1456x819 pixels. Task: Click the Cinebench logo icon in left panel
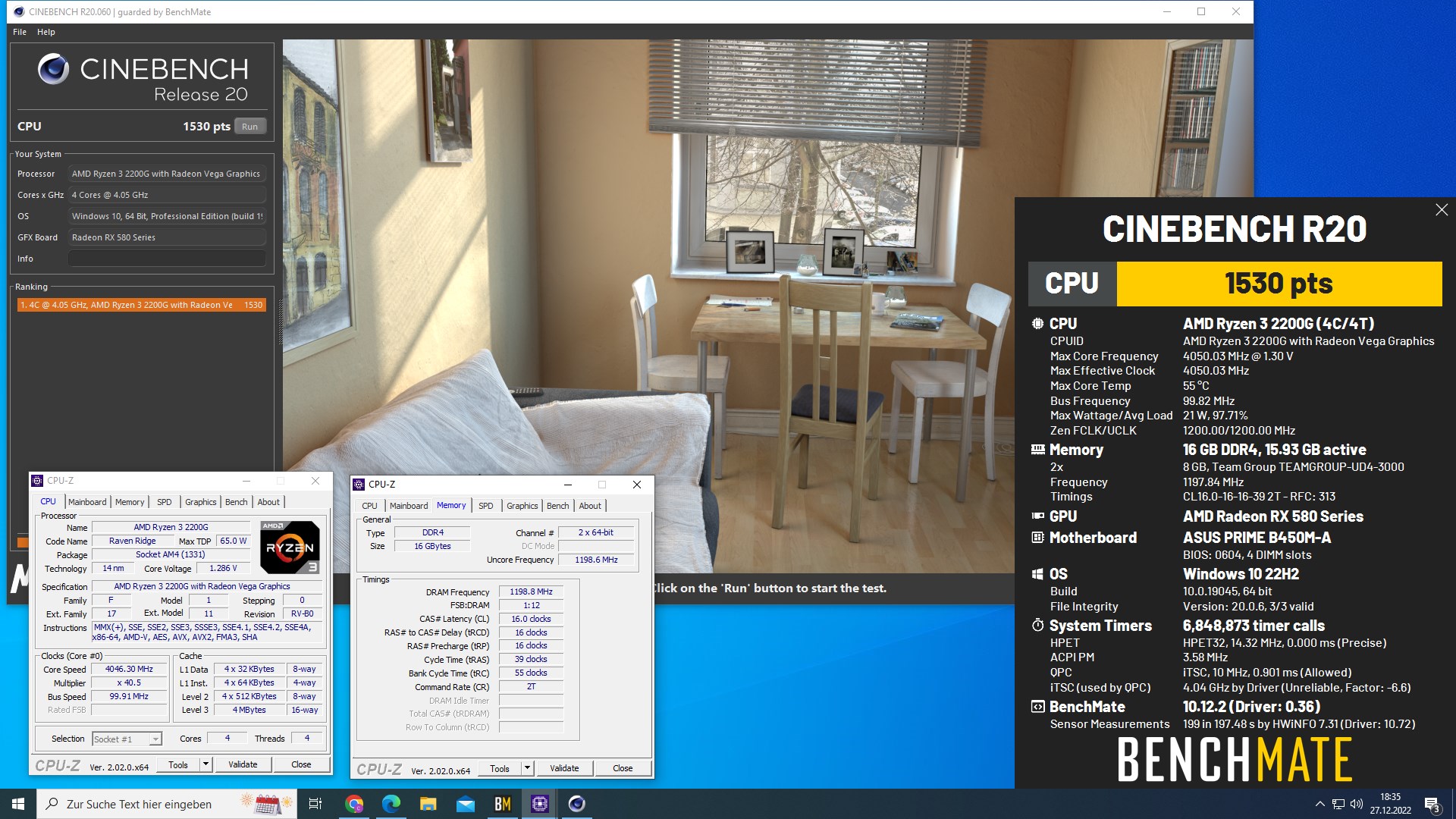click(x=53, y=69)
